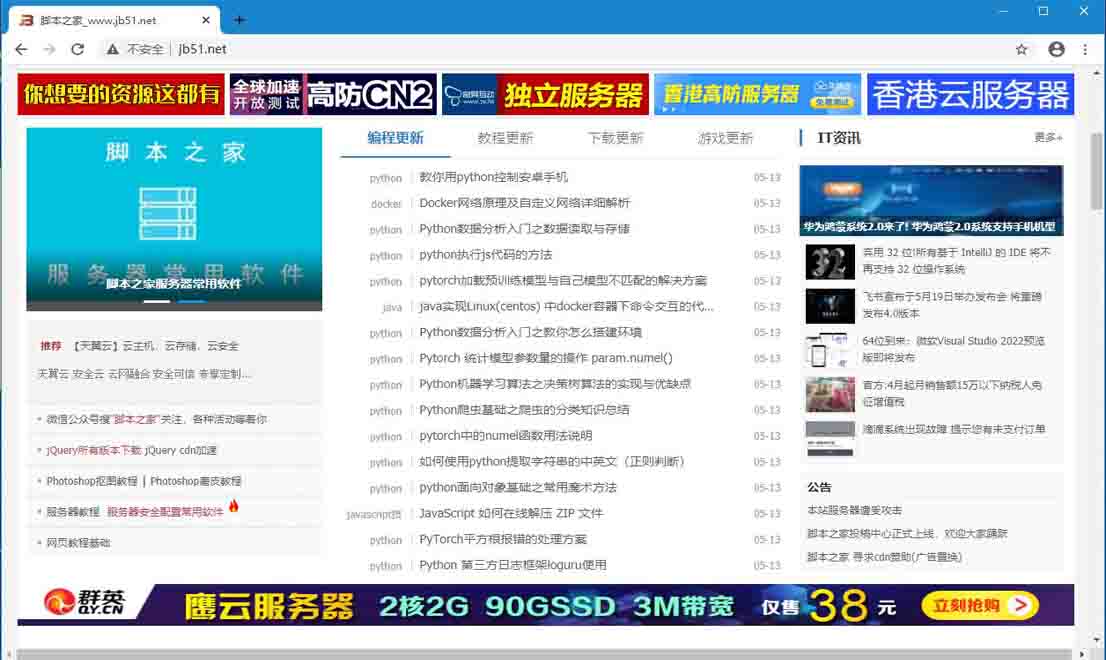Click 更多+ beside IT资讯
Viewport: 1106px width, 660px height.
click(1048, 138)
